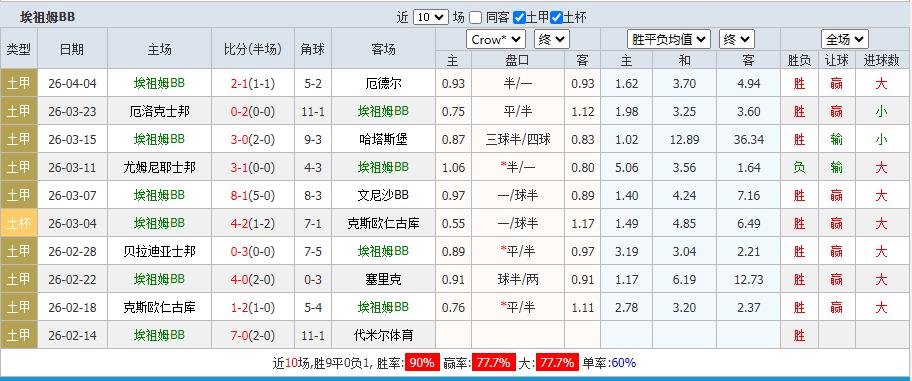The width and height of the screenshot is (912, 381).
Task: Open the 终 dropdown next to Crow*
Action: 552,40
